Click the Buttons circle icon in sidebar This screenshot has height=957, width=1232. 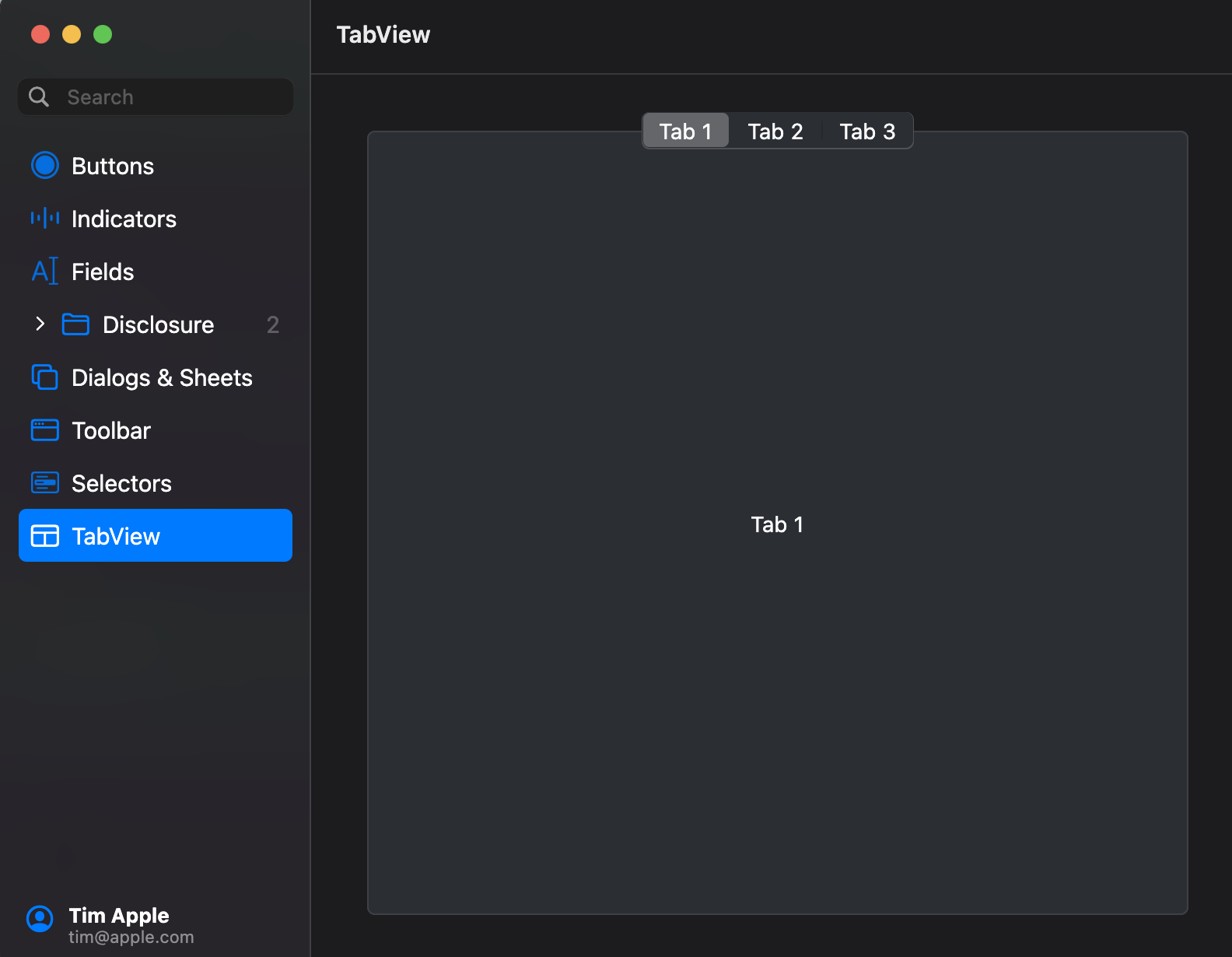(x=45, y=165)
